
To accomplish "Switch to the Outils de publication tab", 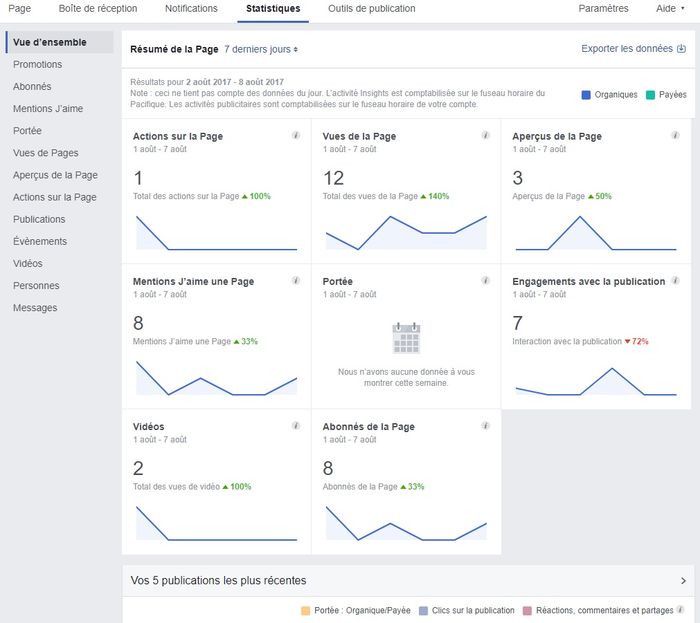I will [371, 9].
